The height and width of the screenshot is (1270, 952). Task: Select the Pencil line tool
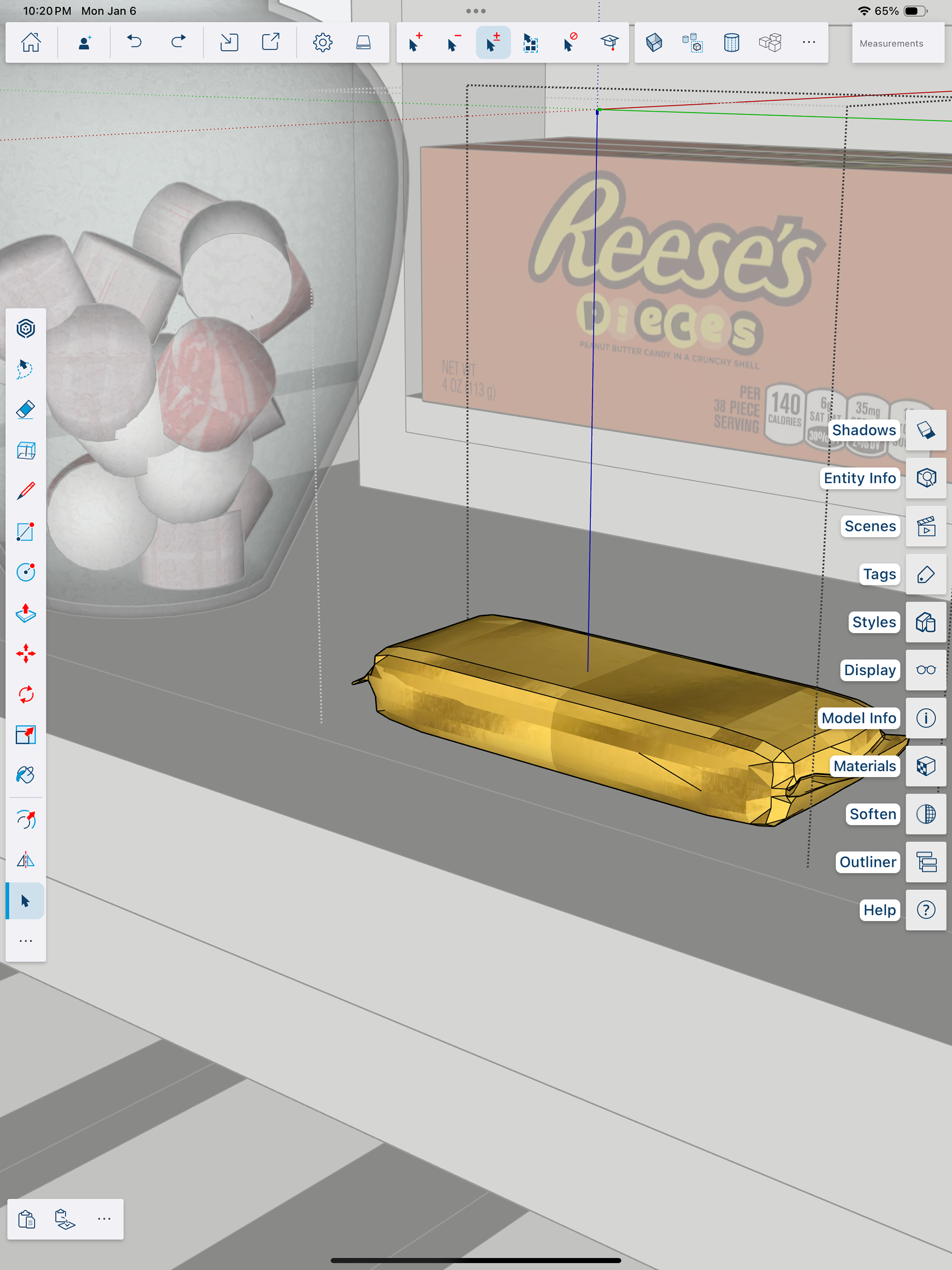point(25,491)
